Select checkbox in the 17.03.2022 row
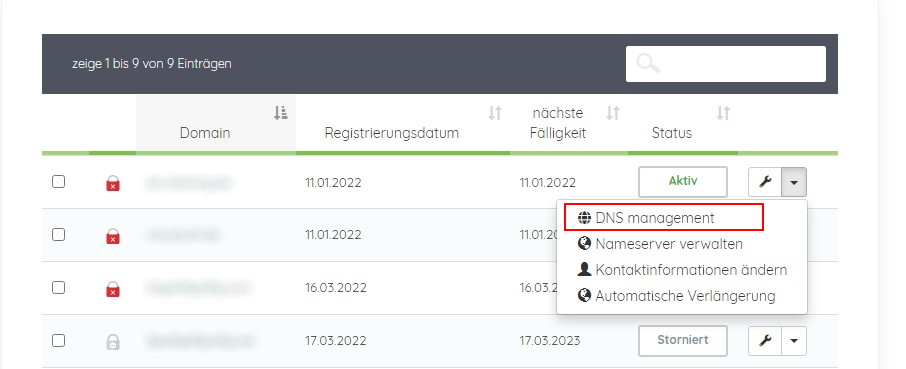 58,340
